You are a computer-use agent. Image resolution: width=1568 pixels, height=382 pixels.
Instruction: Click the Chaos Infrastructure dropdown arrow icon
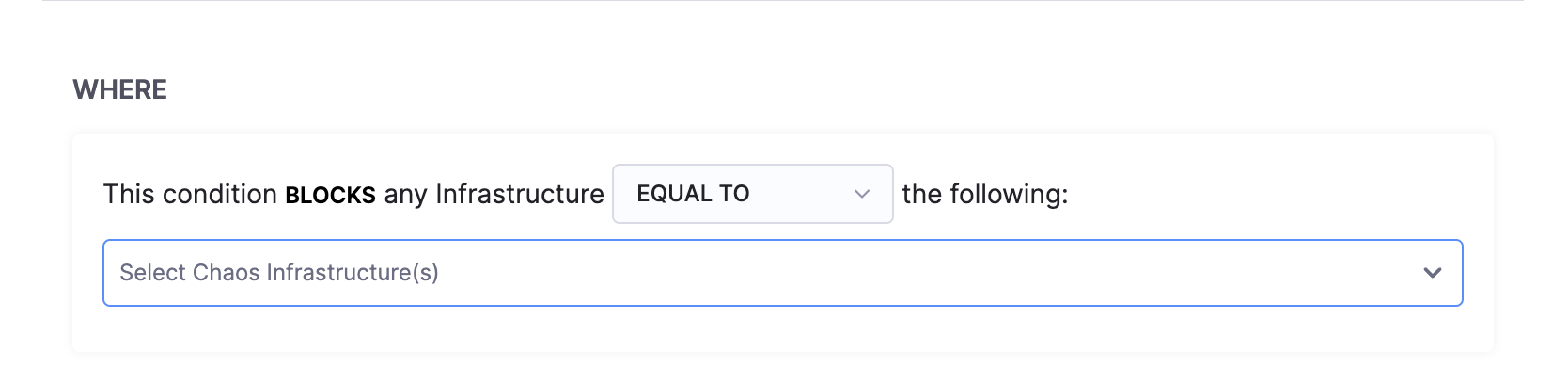(x=1432, y=273)
